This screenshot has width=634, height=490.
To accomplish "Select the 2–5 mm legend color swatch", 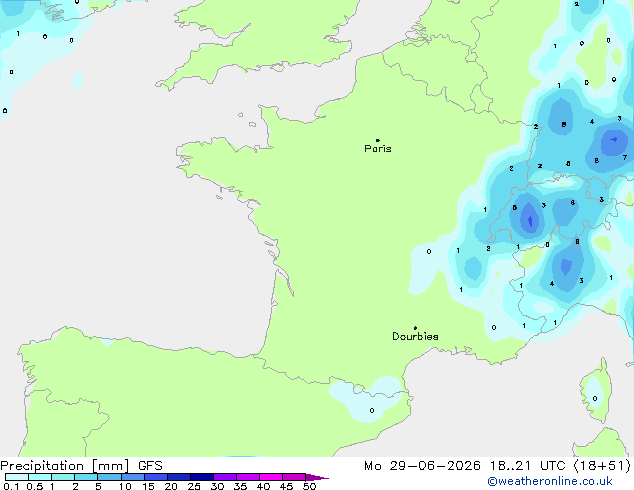I will click(86, 477).
